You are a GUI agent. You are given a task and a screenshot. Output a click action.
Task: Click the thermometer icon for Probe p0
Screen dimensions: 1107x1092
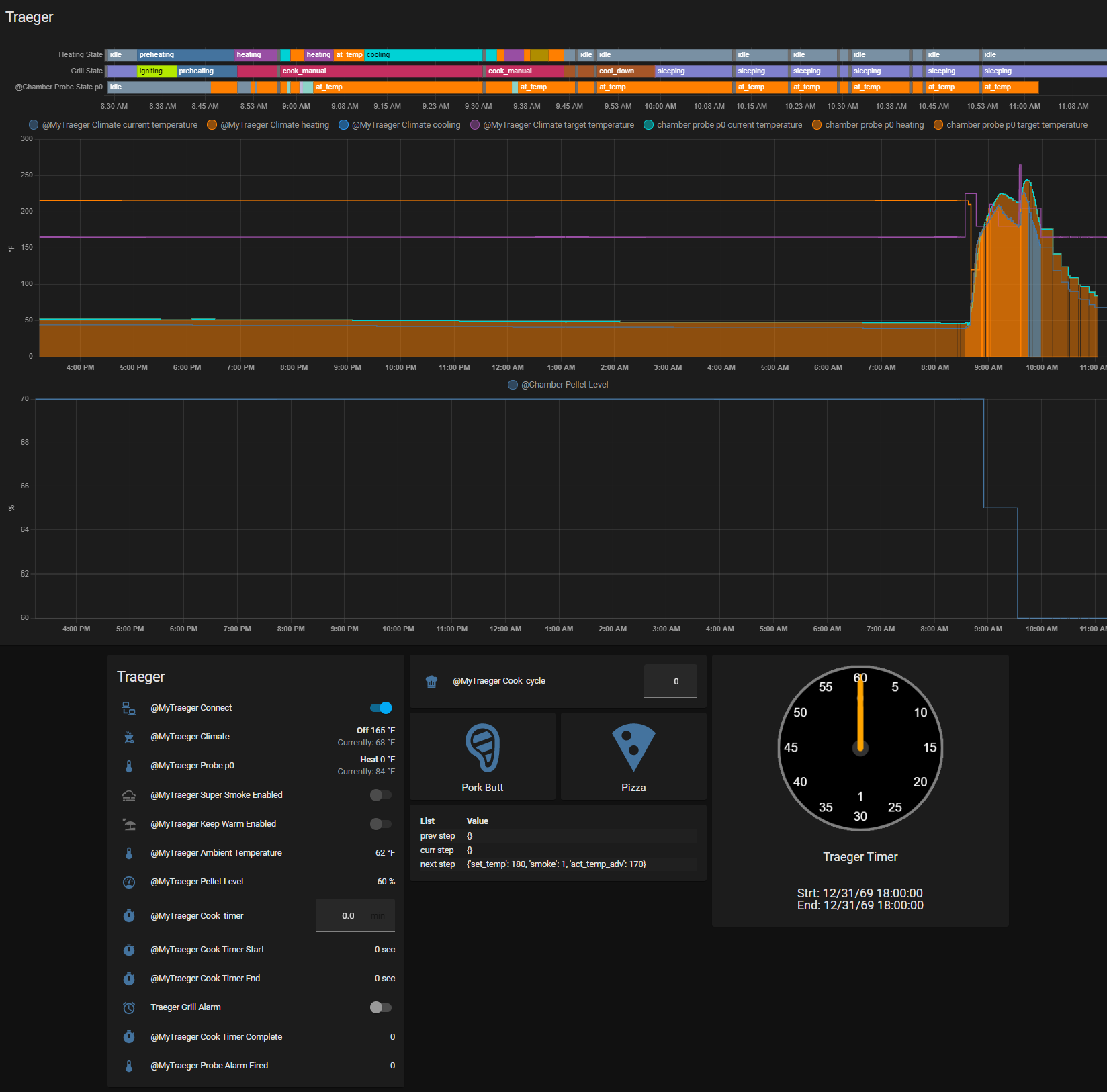coord(129,766)
